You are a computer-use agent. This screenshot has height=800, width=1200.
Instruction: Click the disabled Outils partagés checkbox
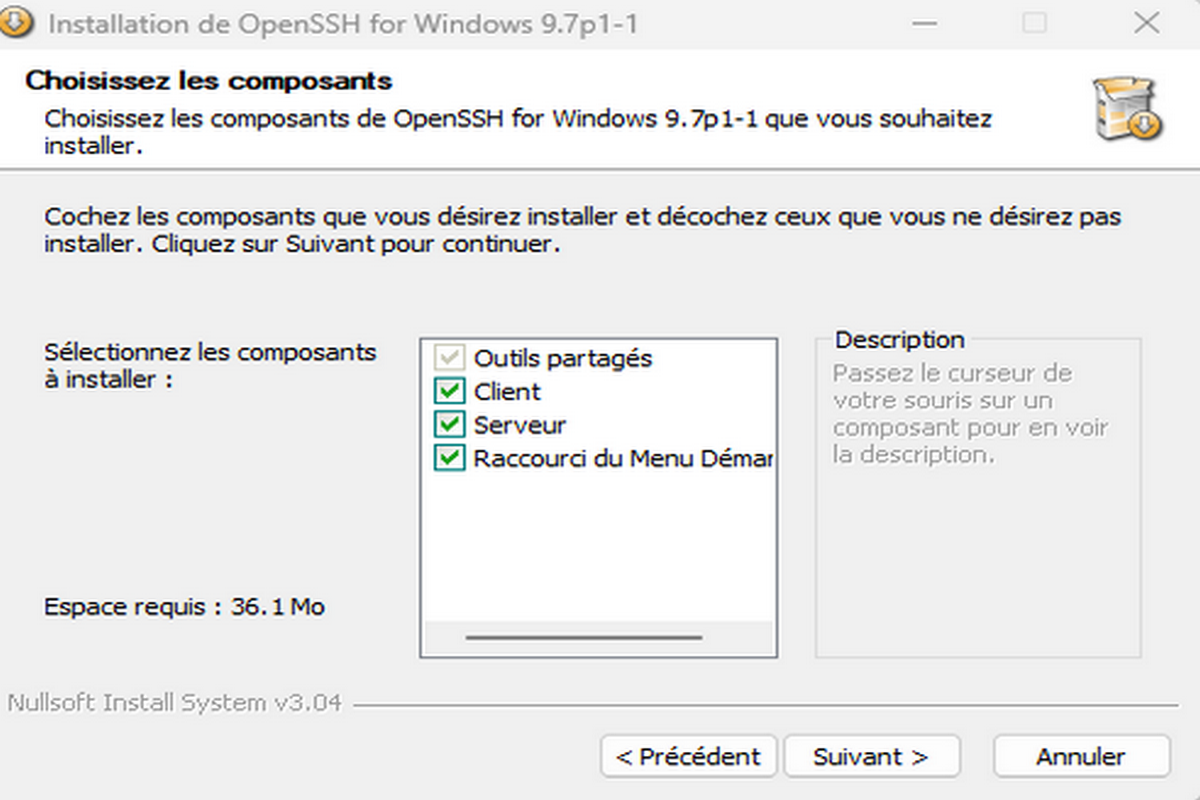click(449, 357)
